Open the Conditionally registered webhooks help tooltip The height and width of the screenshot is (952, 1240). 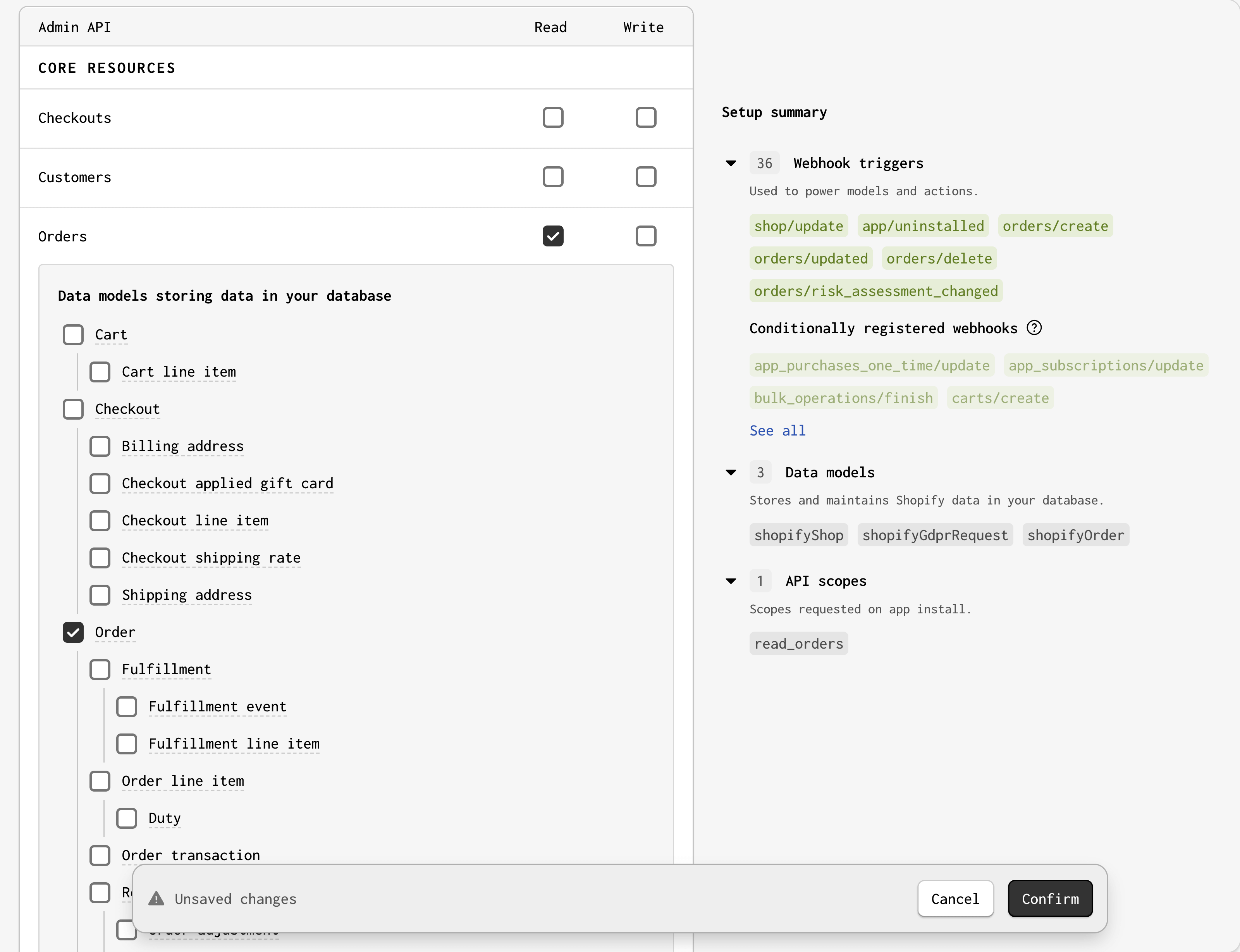pos(1034,327)
